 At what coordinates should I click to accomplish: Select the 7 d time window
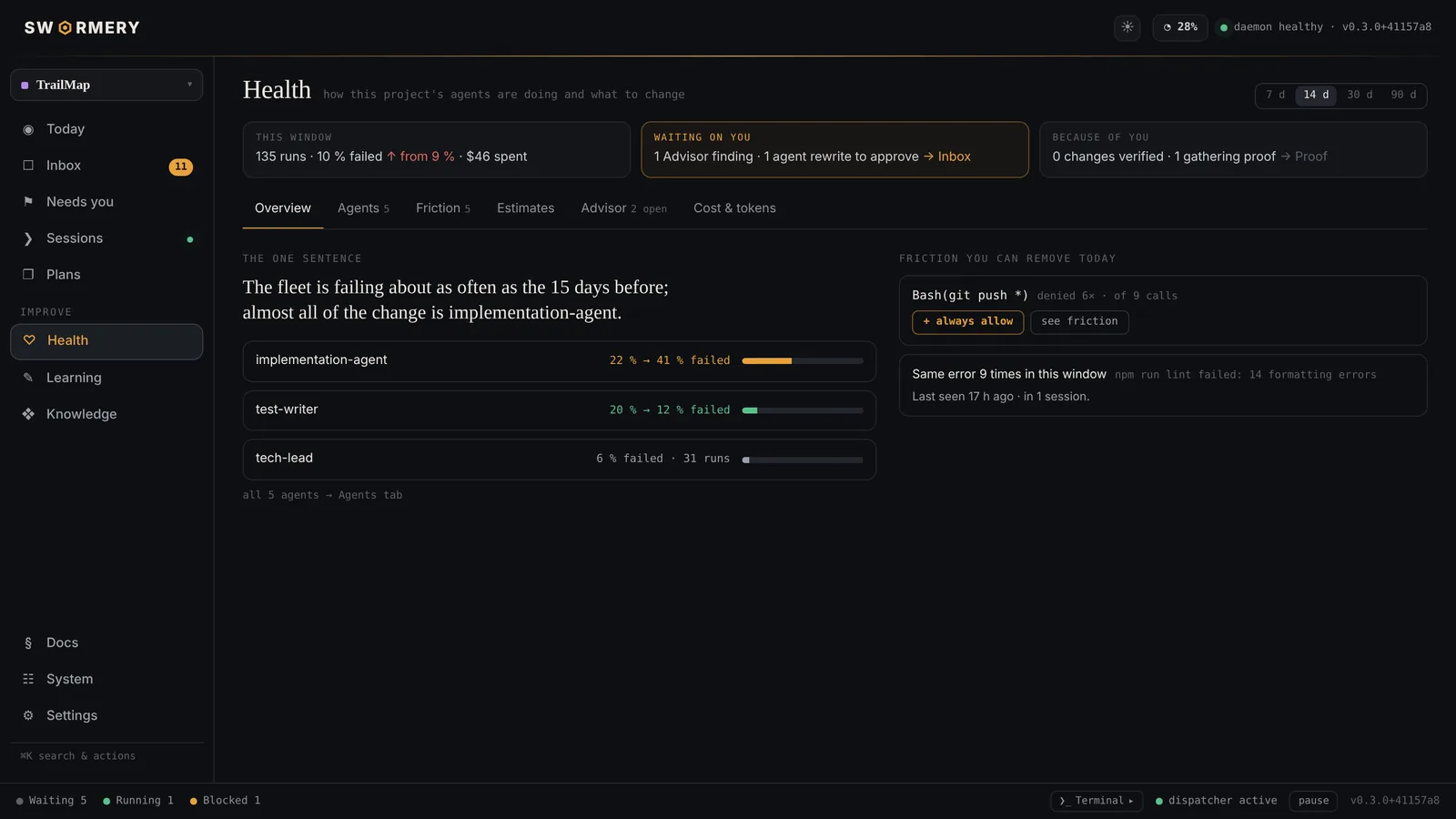point(1275,95)
